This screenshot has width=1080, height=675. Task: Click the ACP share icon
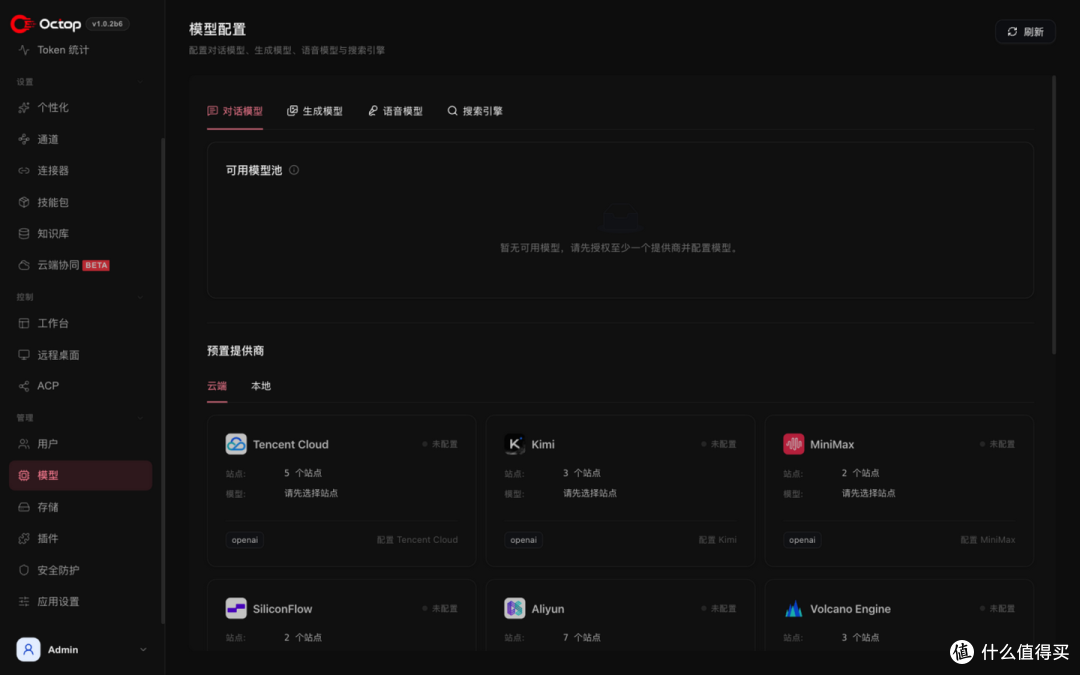(24, 386)
